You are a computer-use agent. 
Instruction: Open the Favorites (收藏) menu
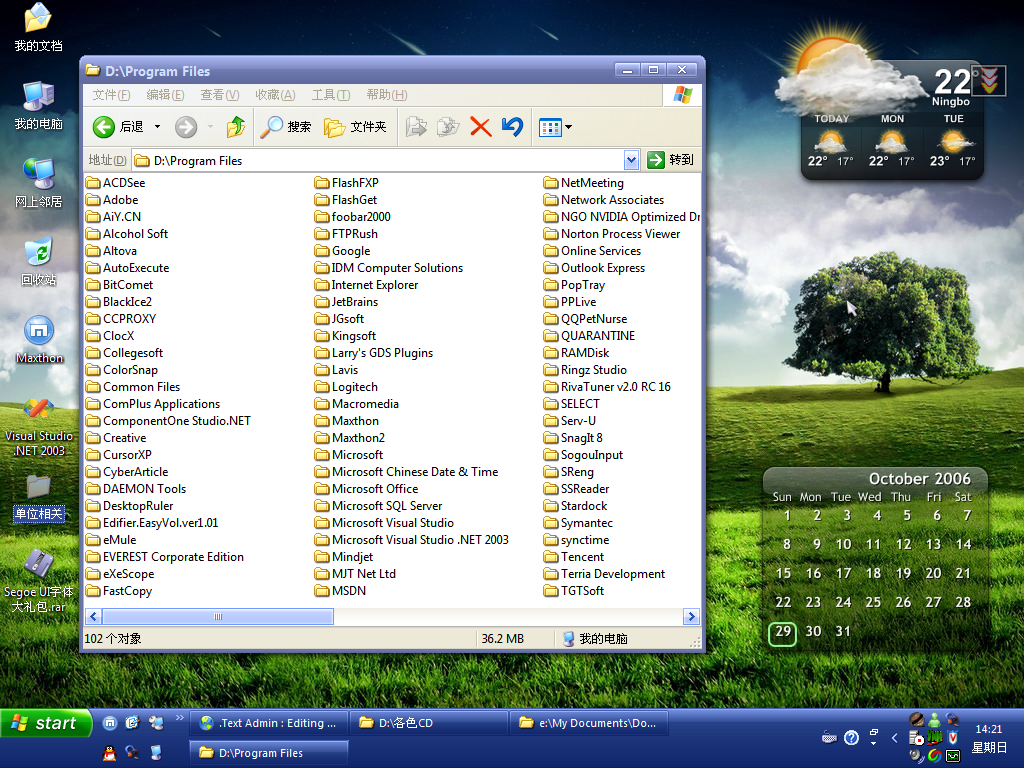[x=275, y=95]
